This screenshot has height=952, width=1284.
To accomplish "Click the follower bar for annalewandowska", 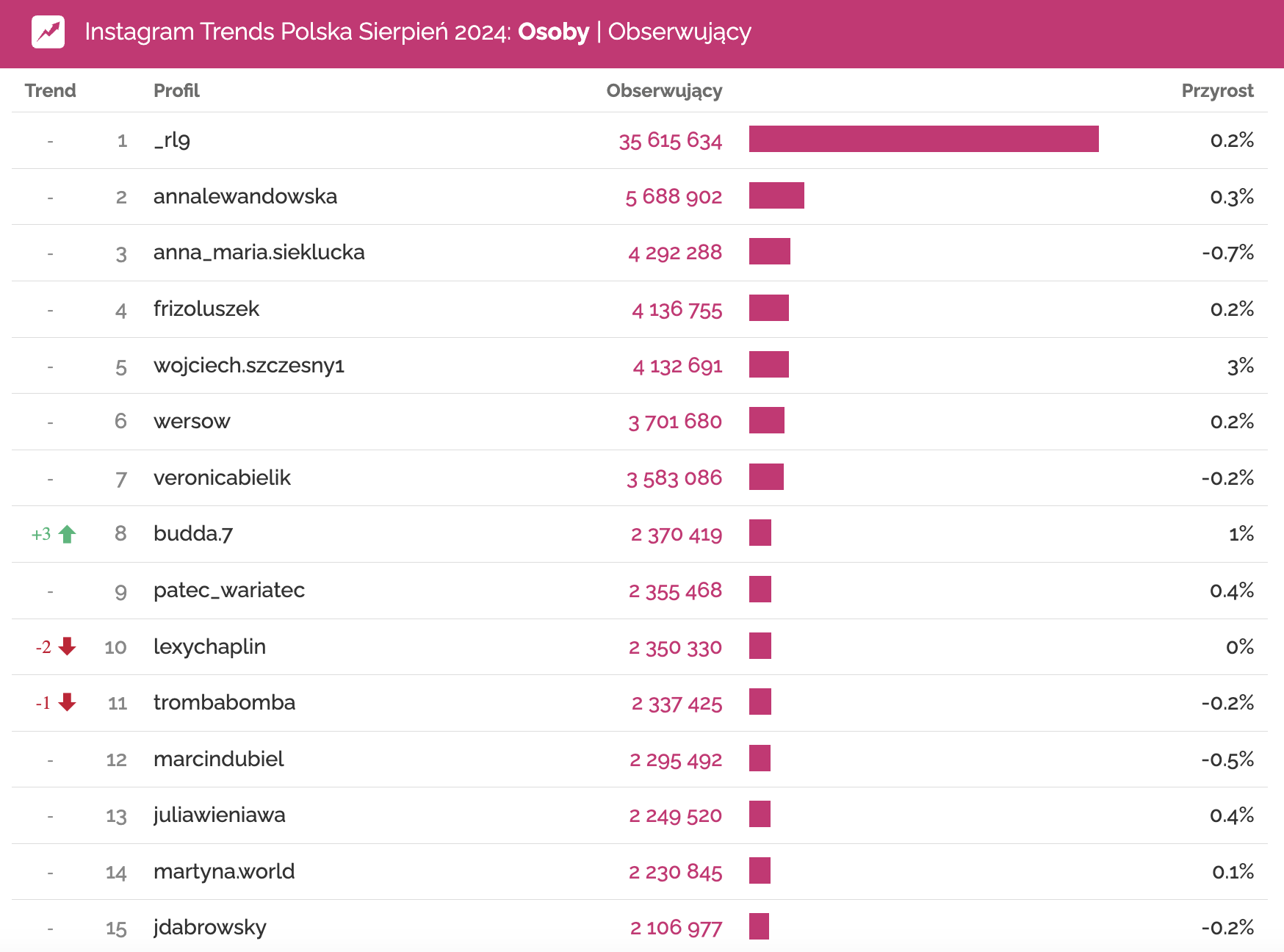I will [776, 196].
